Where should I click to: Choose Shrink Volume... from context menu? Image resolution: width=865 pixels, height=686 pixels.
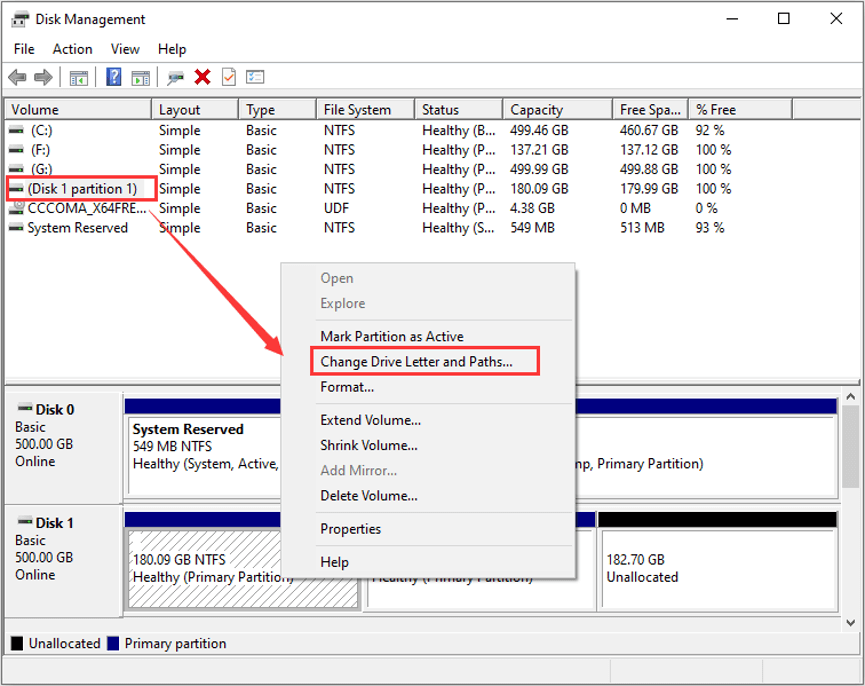tap(428, 446)
